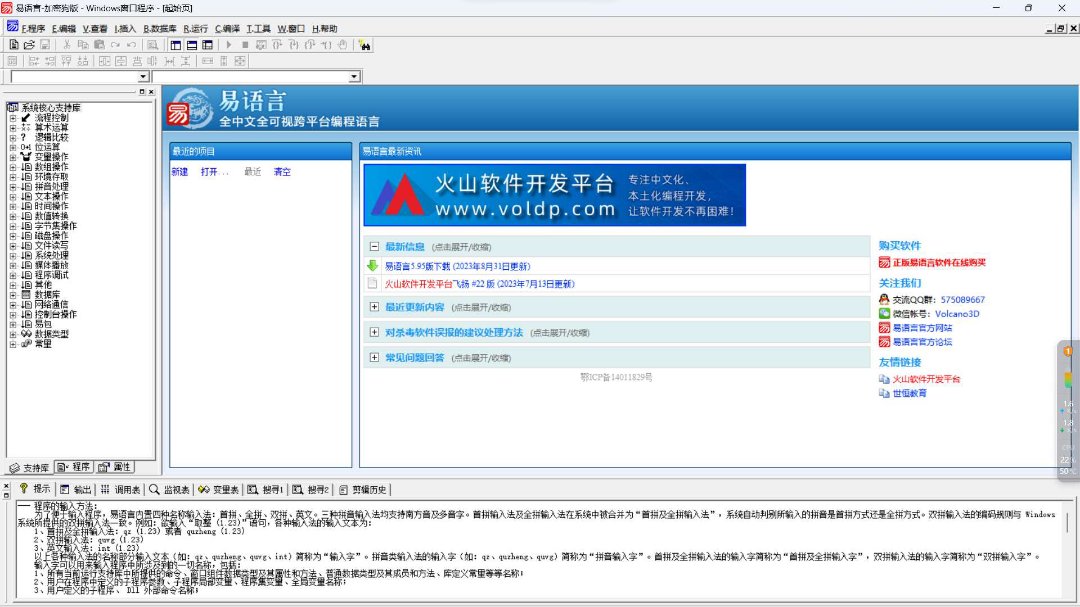
Task: Open 正版易语言软件在线购买 link
Action: pos(938,262)
